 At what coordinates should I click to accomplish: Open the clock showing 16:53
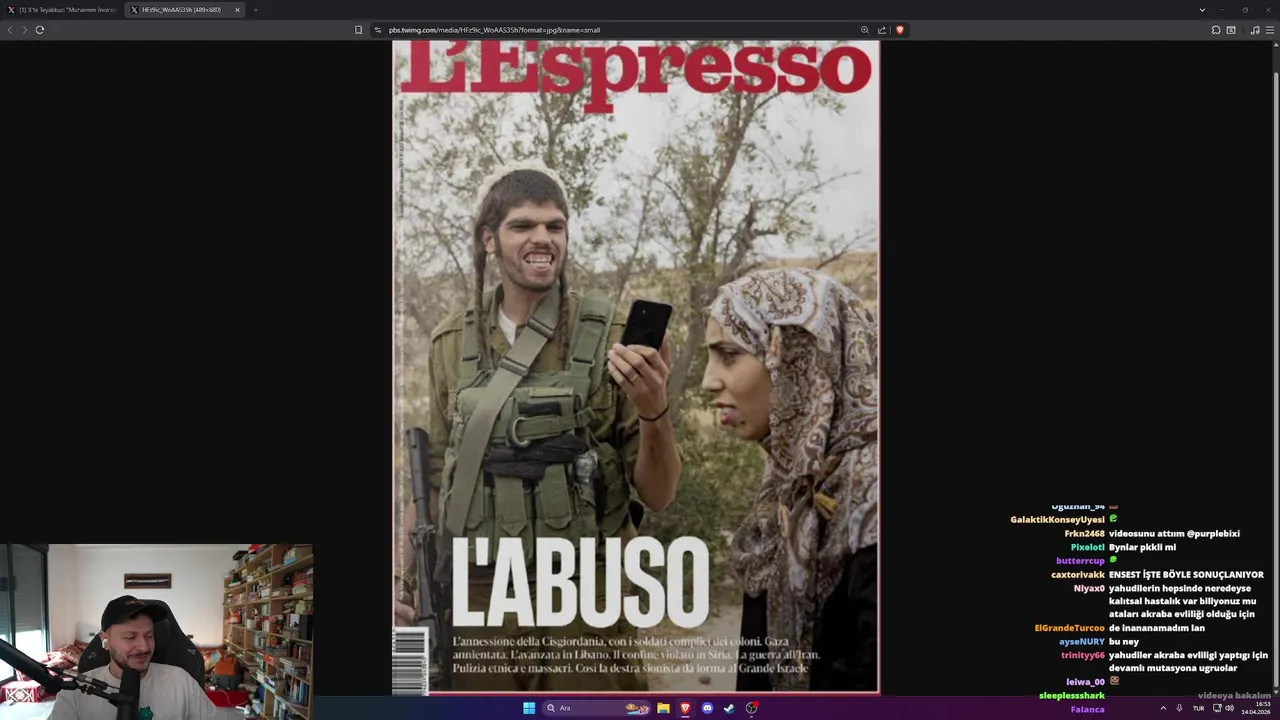pyautogui.click(x=1256, y=708)
